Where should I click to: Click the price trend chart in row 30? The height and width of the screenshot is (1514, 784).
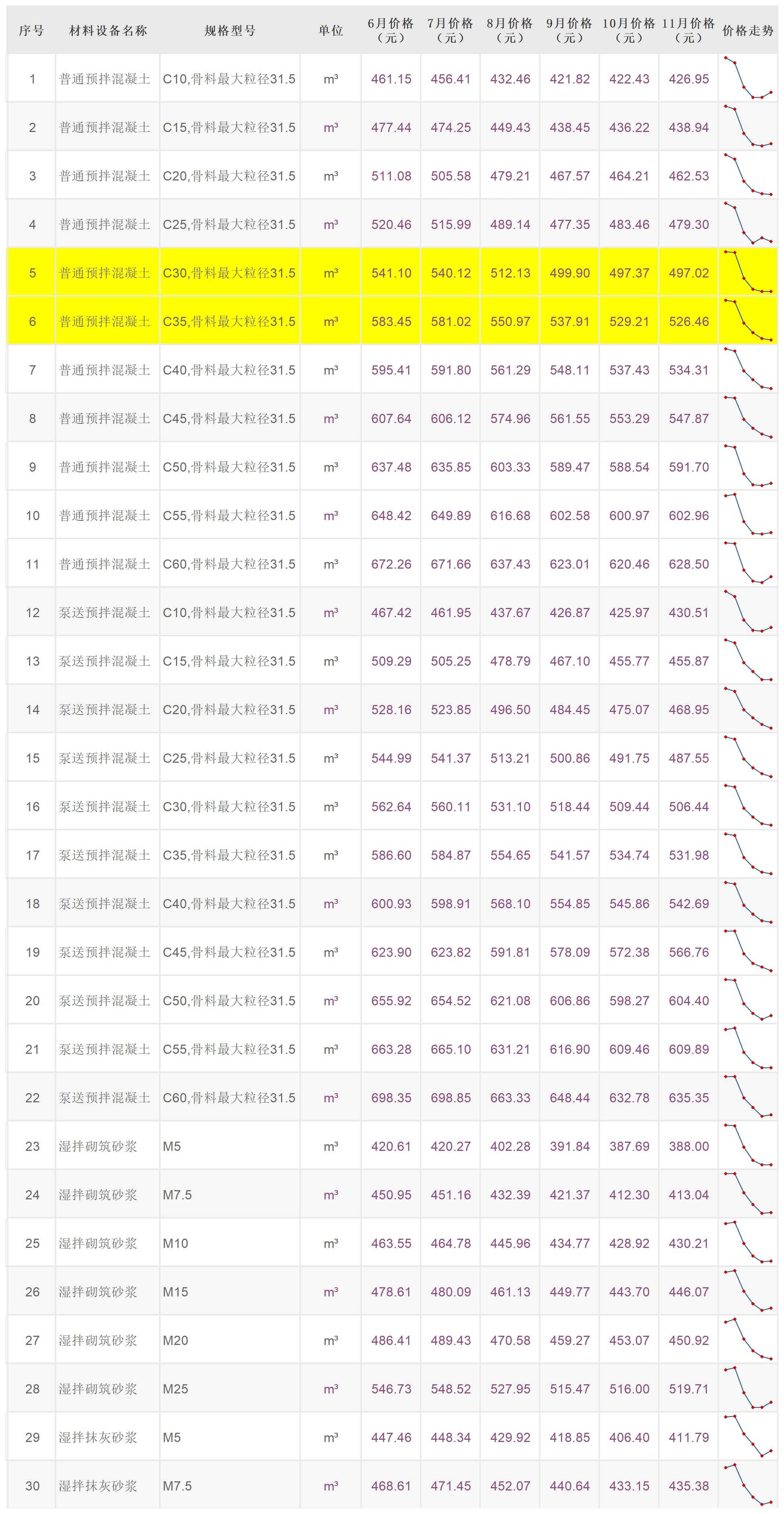click(x=748, y=1485)
